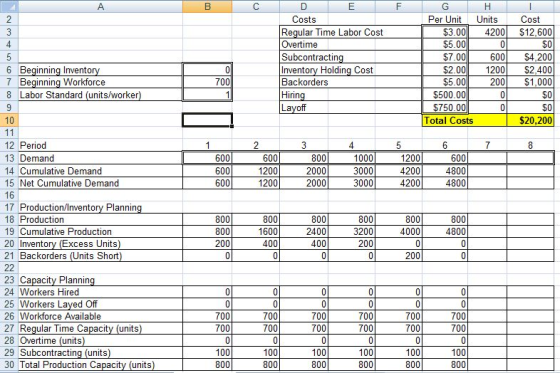Click Cumulative Production value 1600
The width and height of the screenshot is (560, 373).
coord(256,232)
